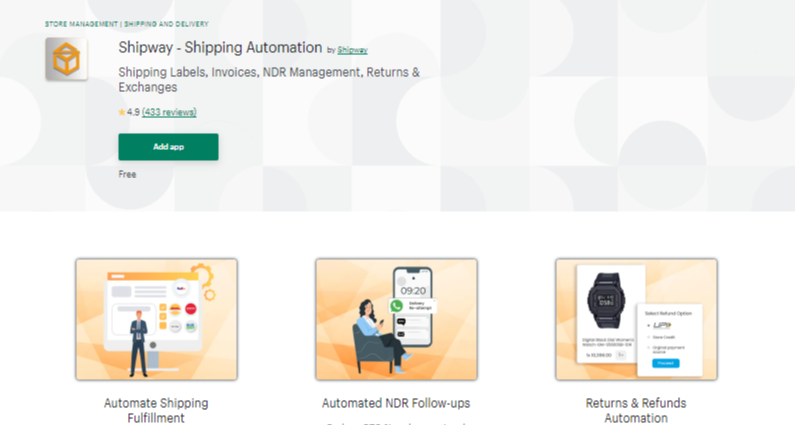
Task: Click the Returns & Refunds Automation caption
Action: pos(636,410)
